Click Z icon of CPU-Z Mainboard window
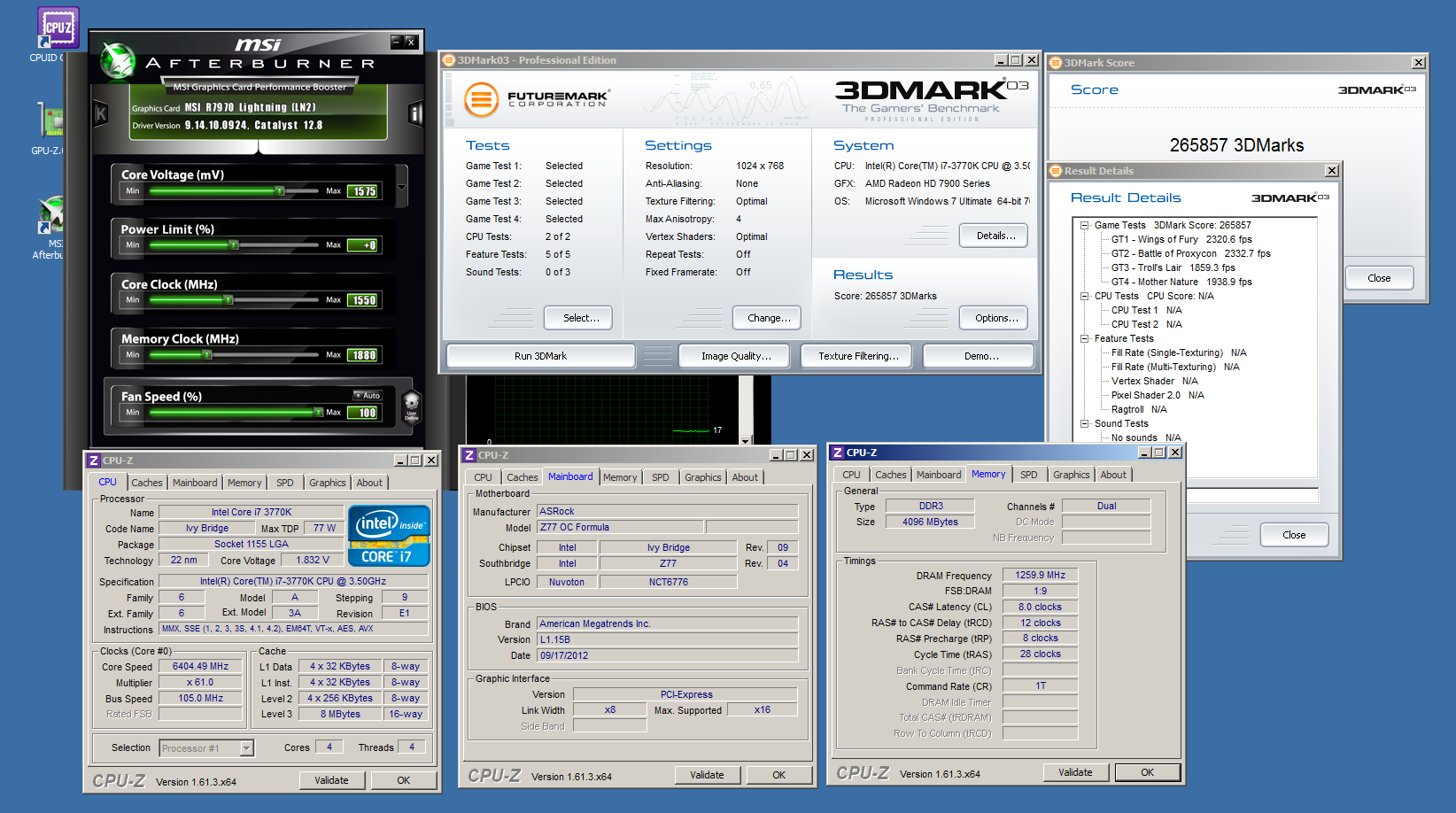This screenshot has height=813, width=1456. pos(469,455)
